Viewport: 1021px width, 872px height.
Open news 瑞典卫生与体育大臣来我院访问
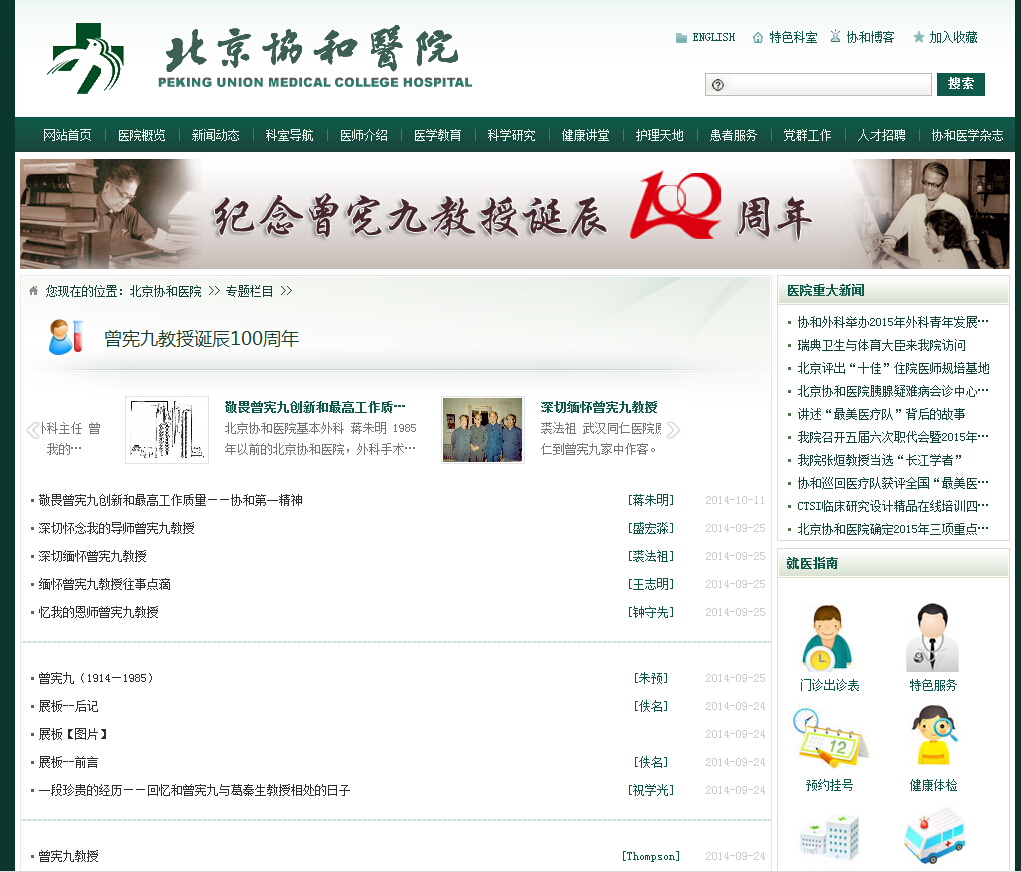coord(882,345)
